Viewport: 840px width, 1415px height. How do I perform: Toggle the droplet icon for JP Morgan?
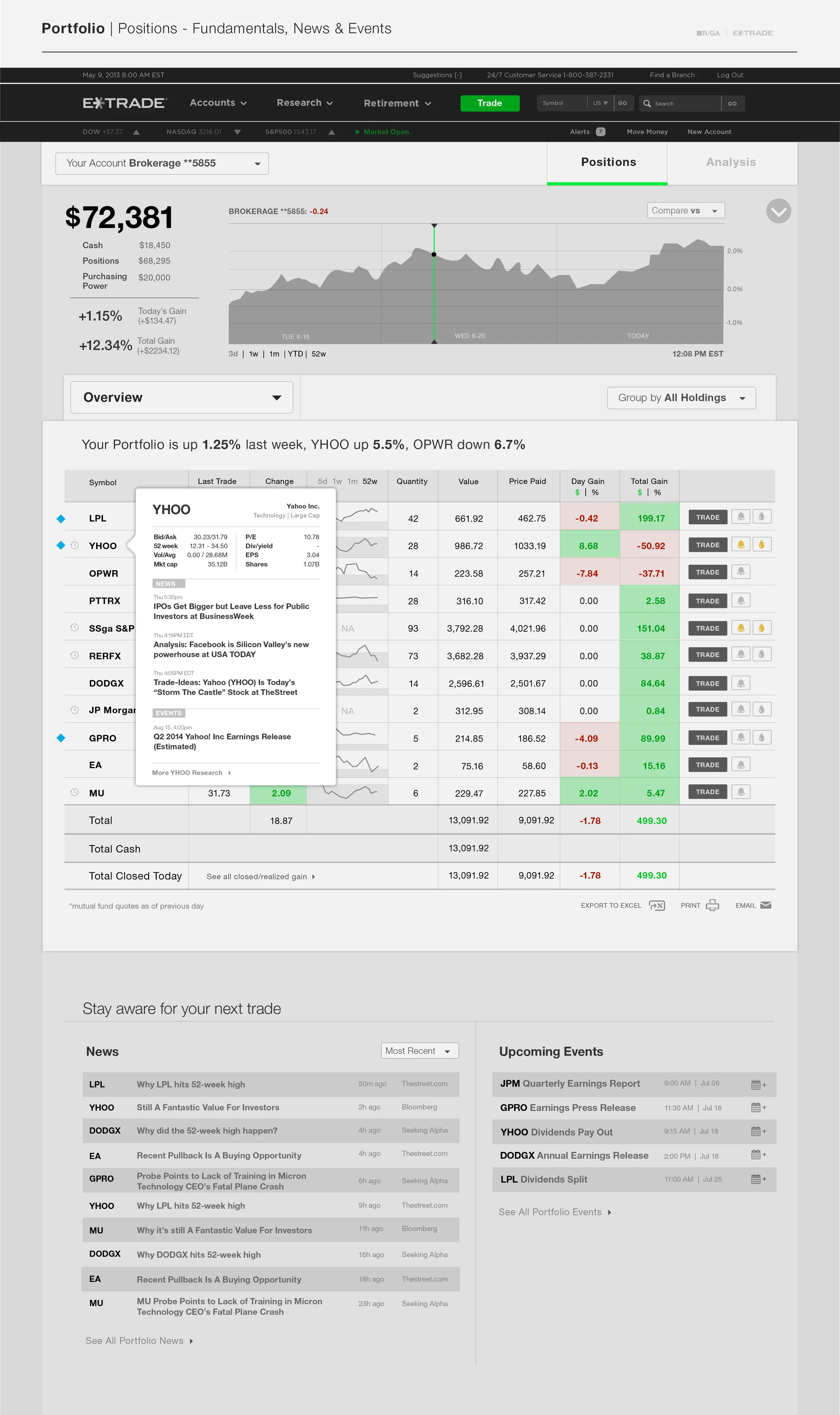[x=762, y=709]
